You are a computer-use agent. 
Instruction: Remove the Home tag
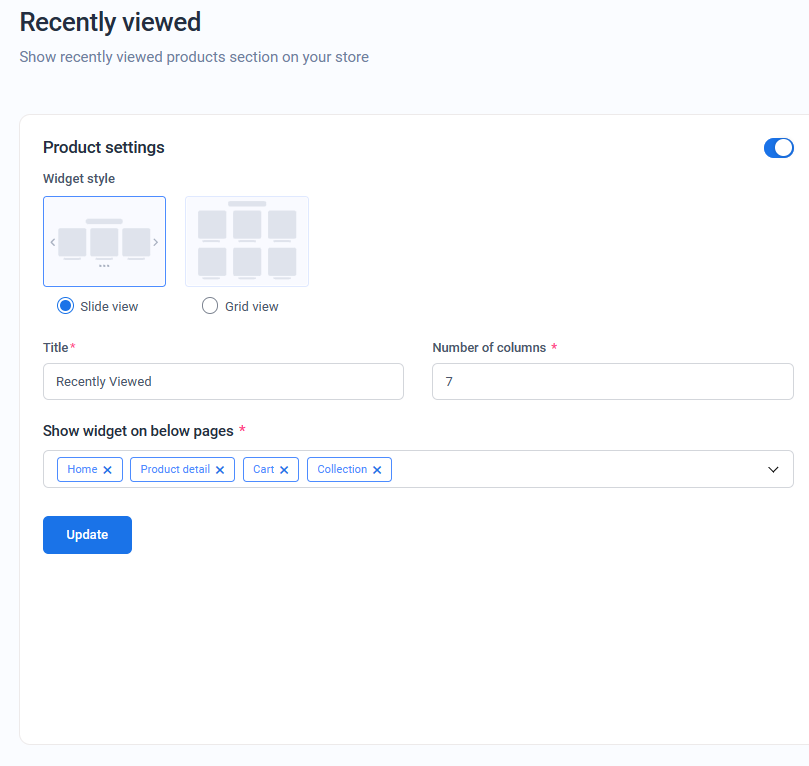[107, 470]
